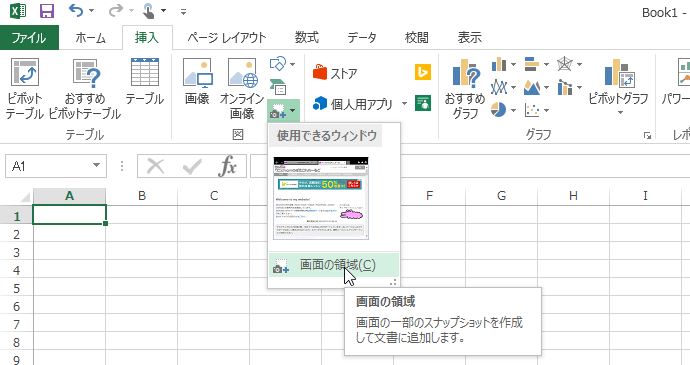The width and height of the screenshot is (690, 365).
Task: Choose 画面の領域(C) menu entry
Action: [x=334, y=265]
